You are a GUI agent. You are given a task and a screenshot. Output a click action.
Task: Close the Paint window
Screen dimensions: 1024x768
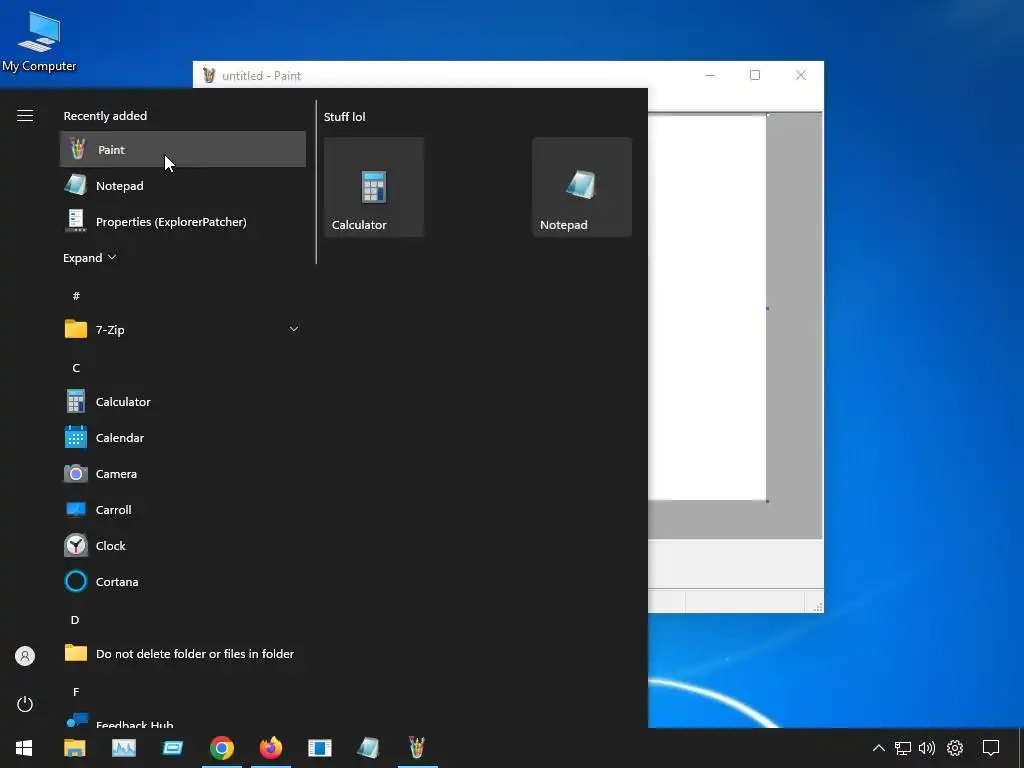click(801, 75)
